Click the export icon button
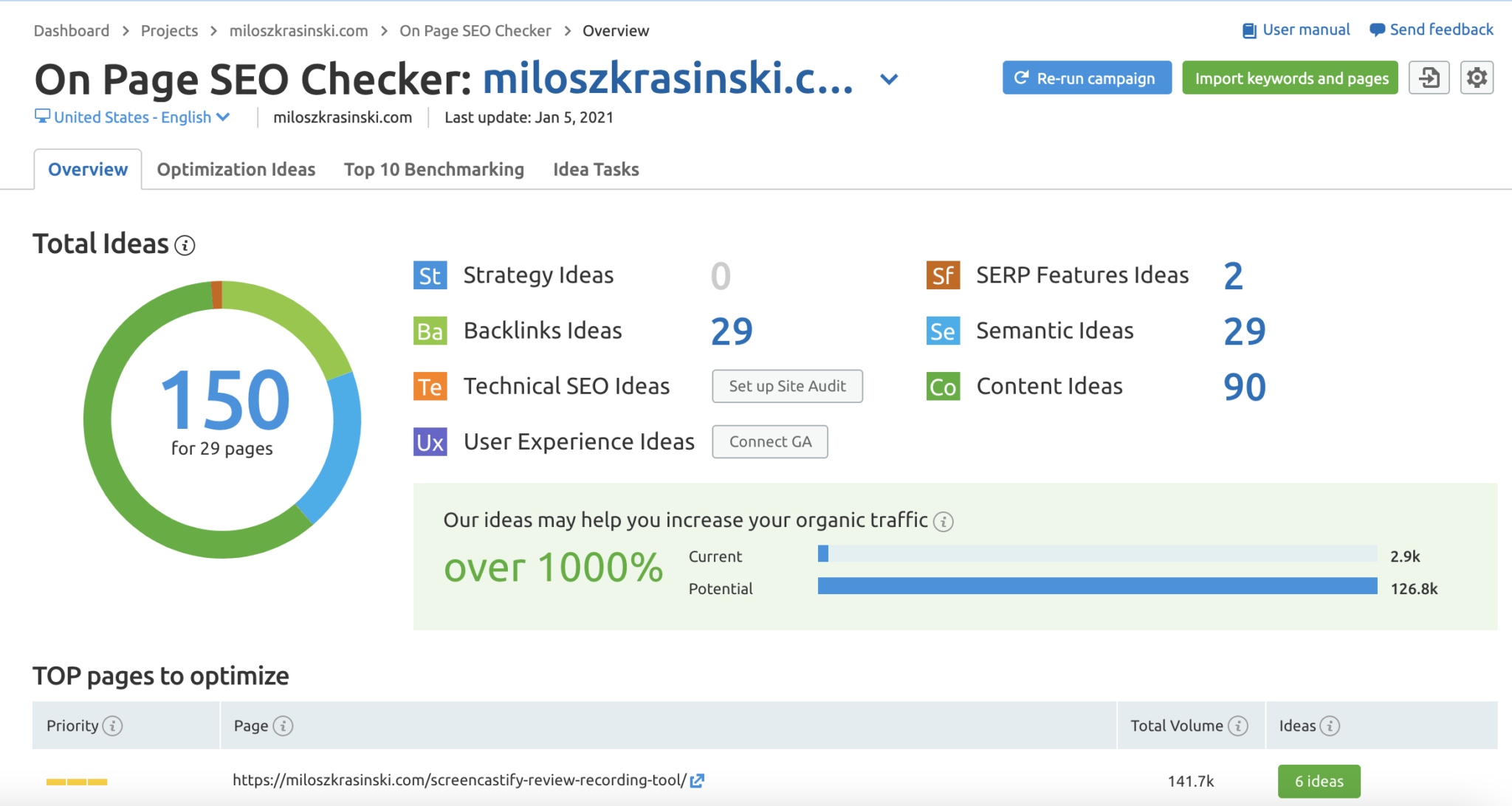Viewport: 1512px width, 806px height. tap(1429, 77)
